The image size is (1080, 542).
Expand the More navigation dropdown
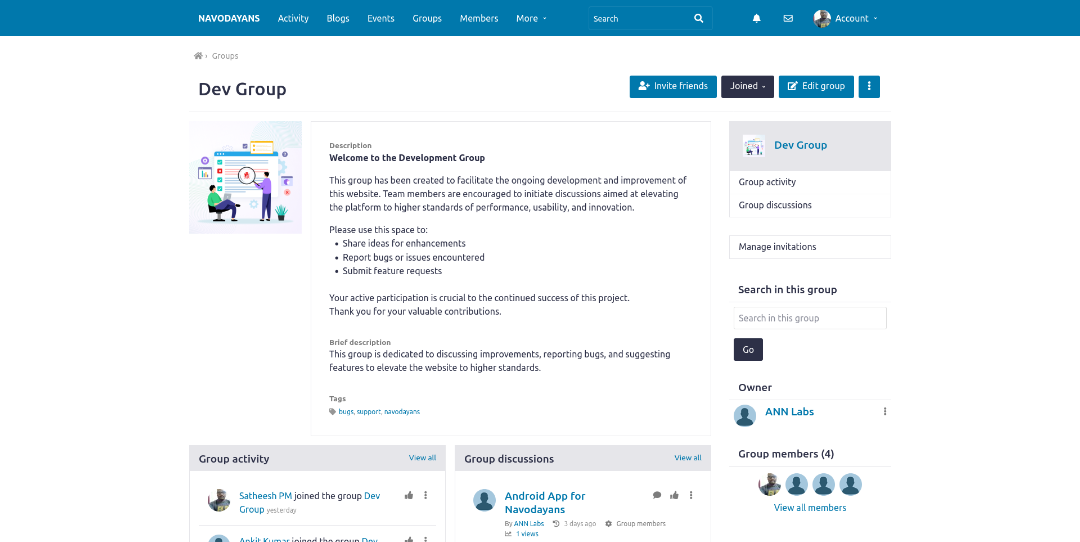coord(531,18)
